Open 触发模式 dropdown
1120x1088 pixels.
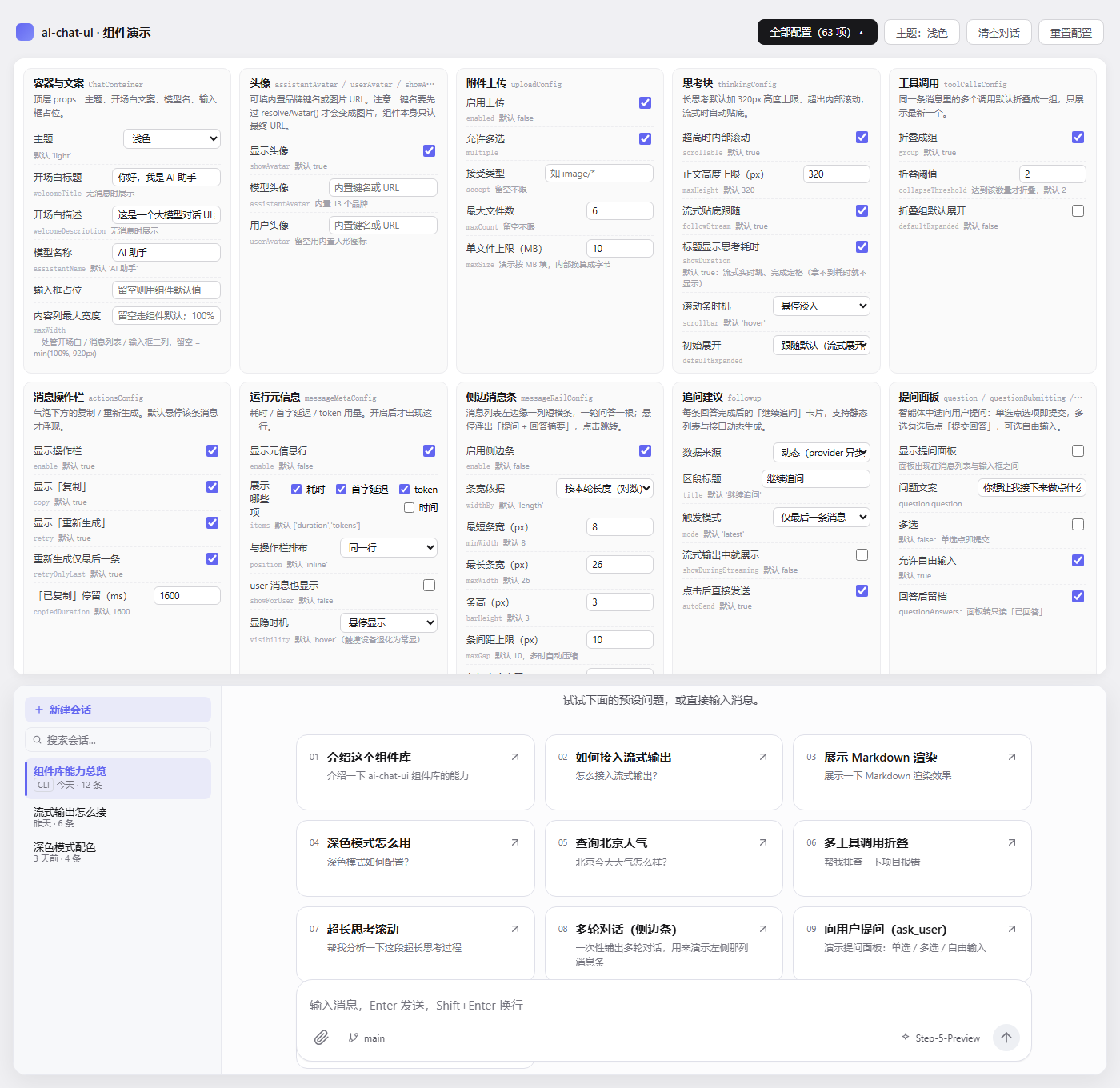[822, 517]
